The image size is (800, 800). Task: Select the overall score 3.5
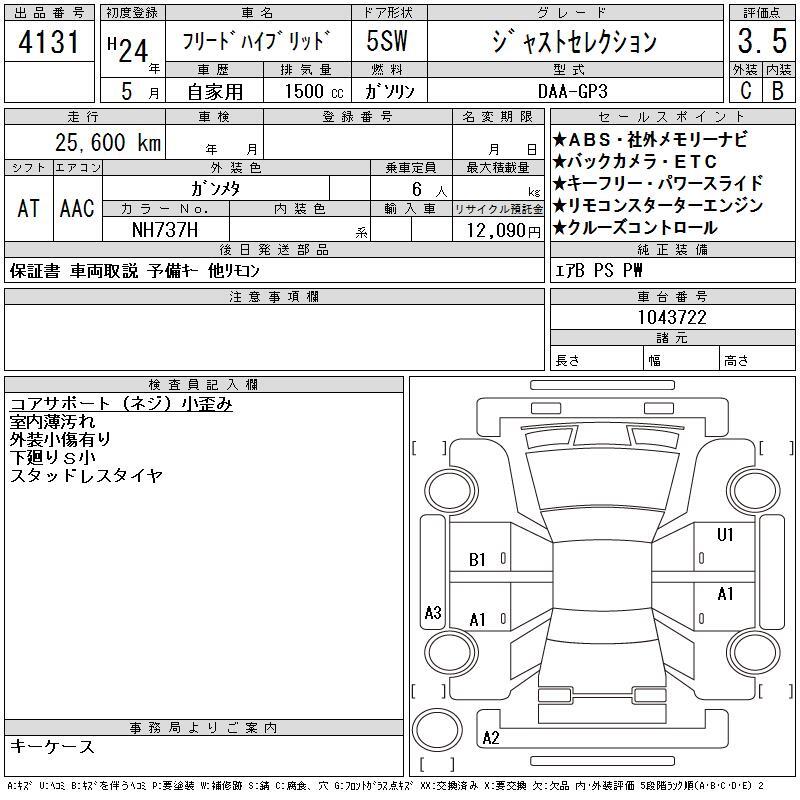(x=762, y=41)
